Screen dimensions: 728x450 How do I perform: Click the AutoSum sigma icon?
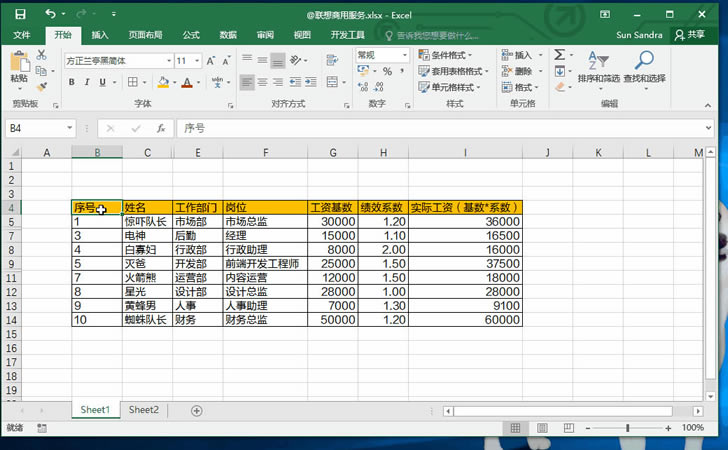560,55
